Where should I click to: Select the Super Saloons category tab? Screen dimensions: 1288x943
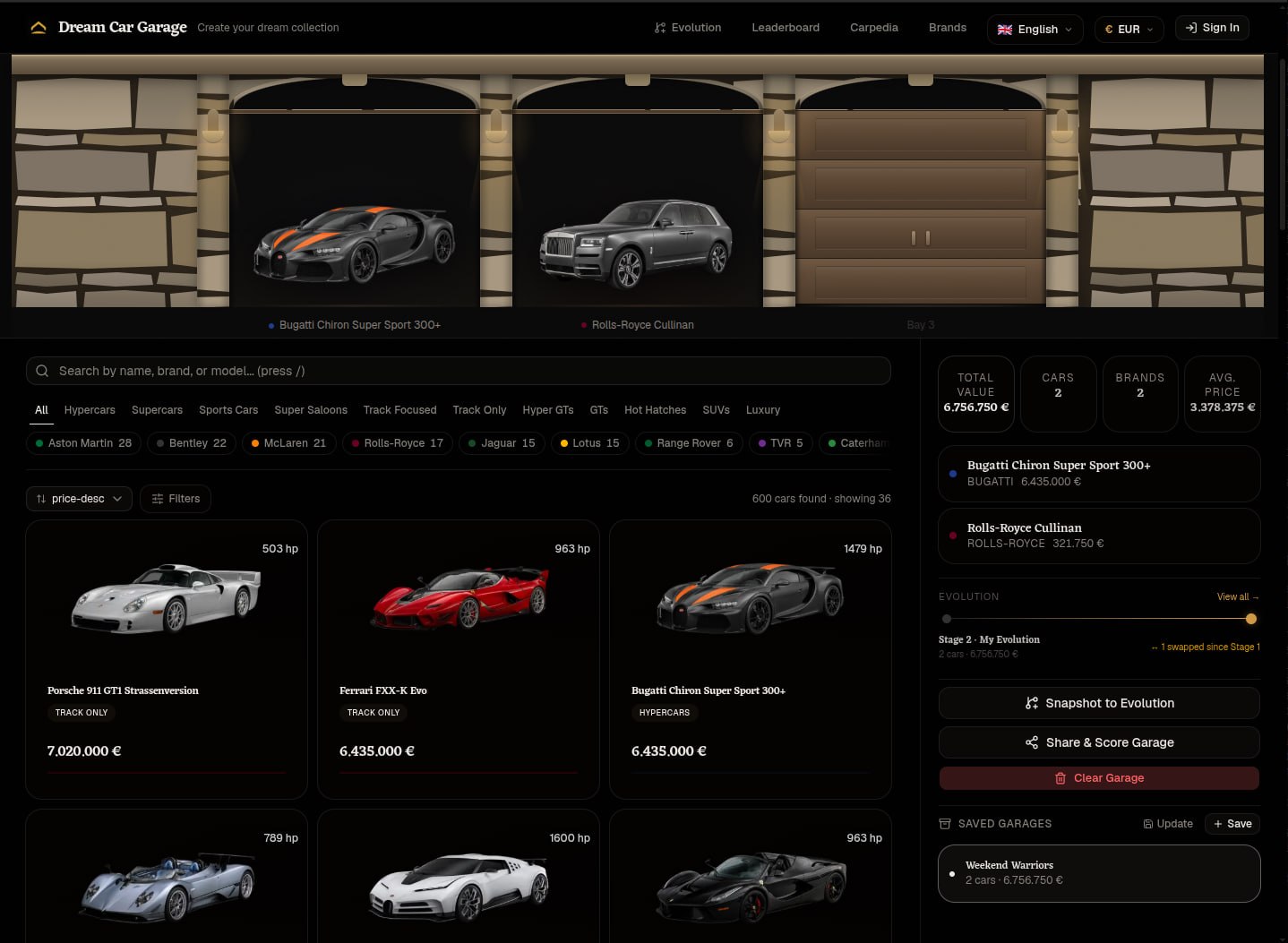[x=311, y=410]
